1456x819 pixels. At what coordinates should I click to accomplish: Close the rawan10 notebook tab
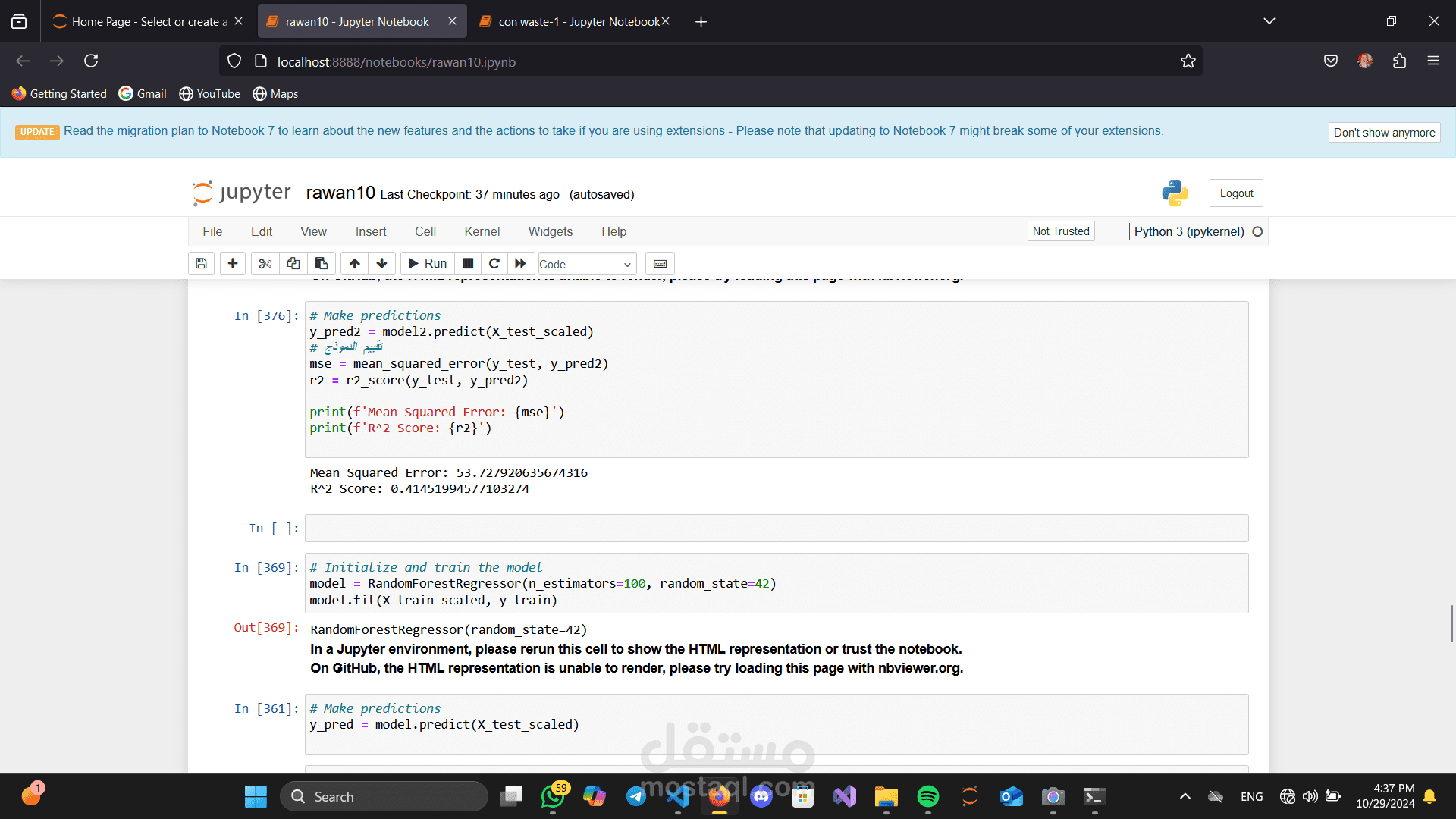(452, 21)
